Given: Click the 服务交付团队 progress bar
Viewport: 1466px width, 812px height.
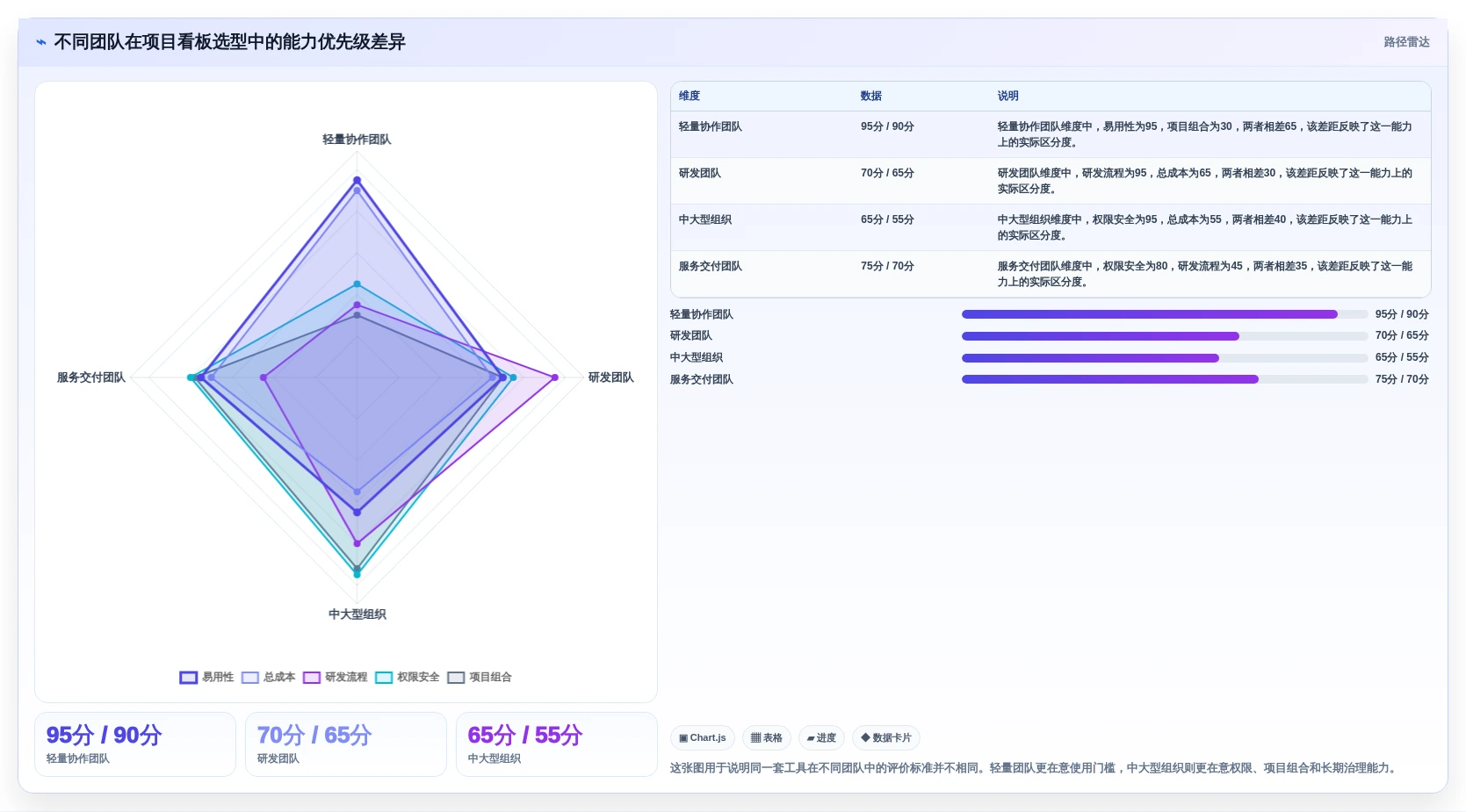Looking at the screenshot, I should point(1165,379).
